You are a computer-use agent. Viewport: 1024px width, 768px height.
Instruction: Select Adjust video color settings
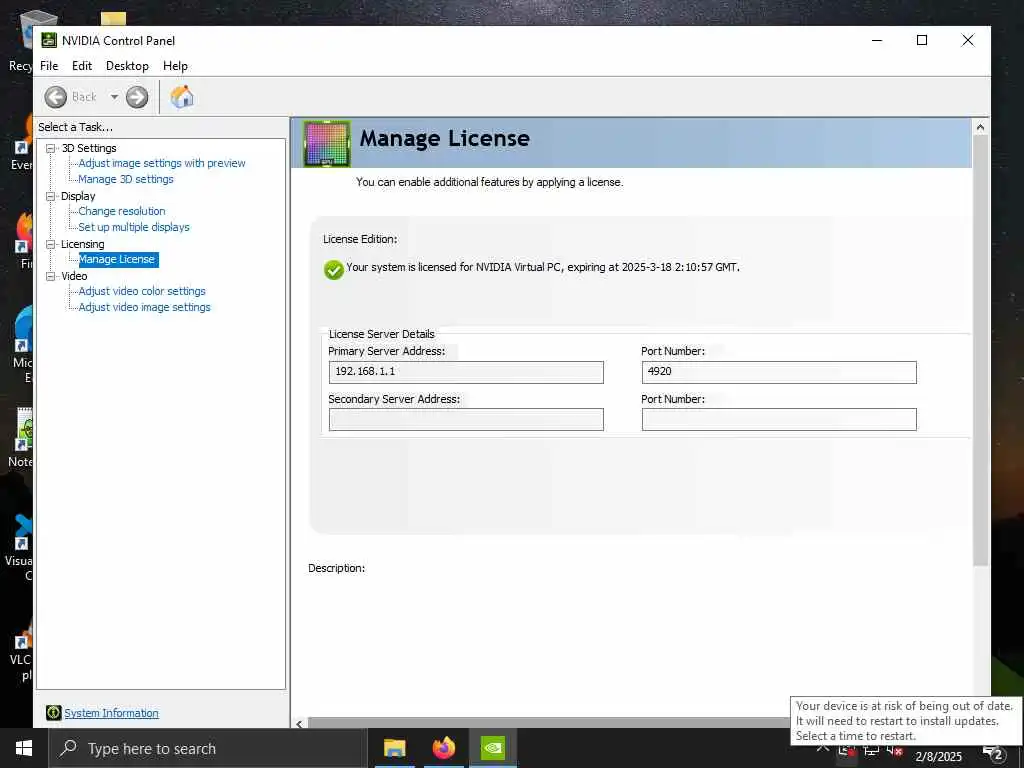pyautogui.click(x=142, y=291)
